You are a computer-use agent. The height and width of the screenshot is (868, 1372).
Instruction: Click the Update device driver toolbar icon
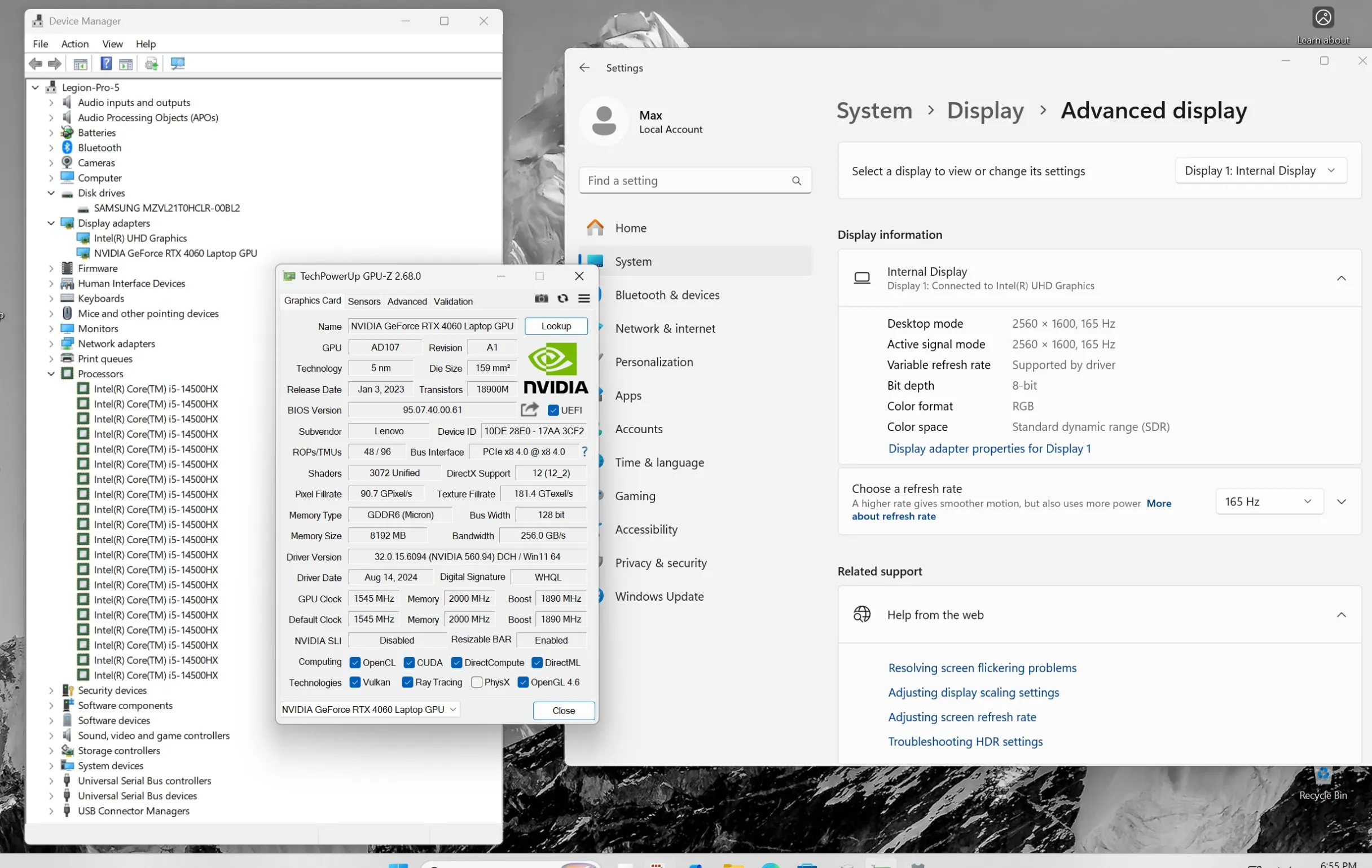[151, 63]
